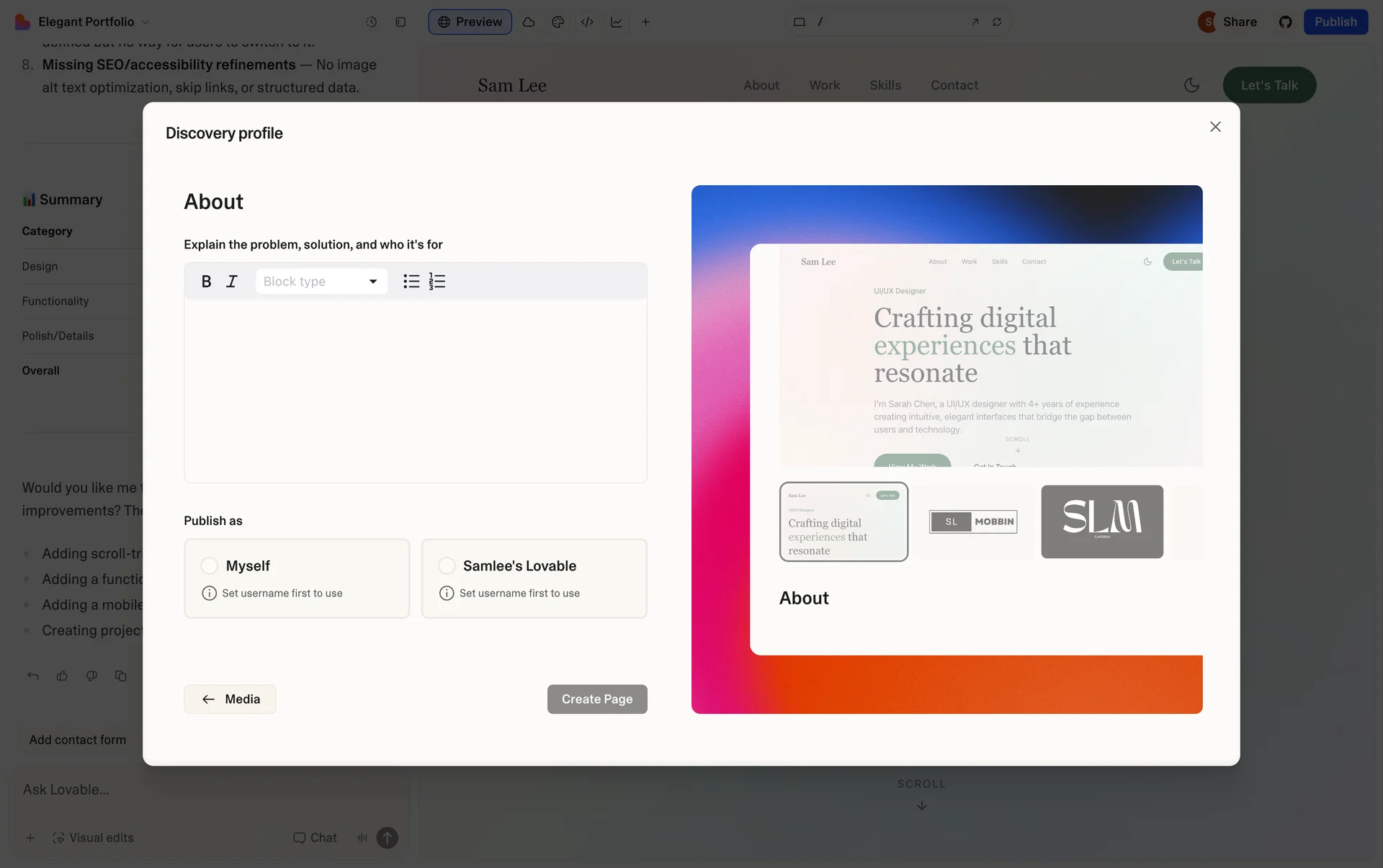
Task: Toggle dark mode moon icon
Action: (x=1191, y=85)
